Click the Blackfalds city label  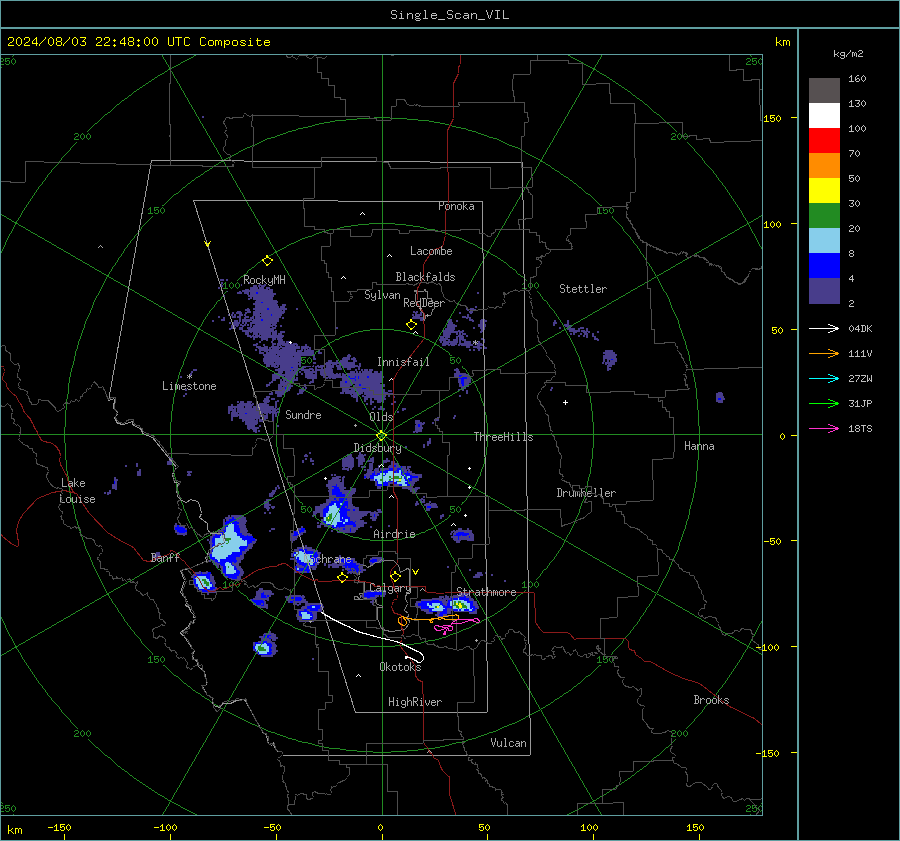point(425,277)
